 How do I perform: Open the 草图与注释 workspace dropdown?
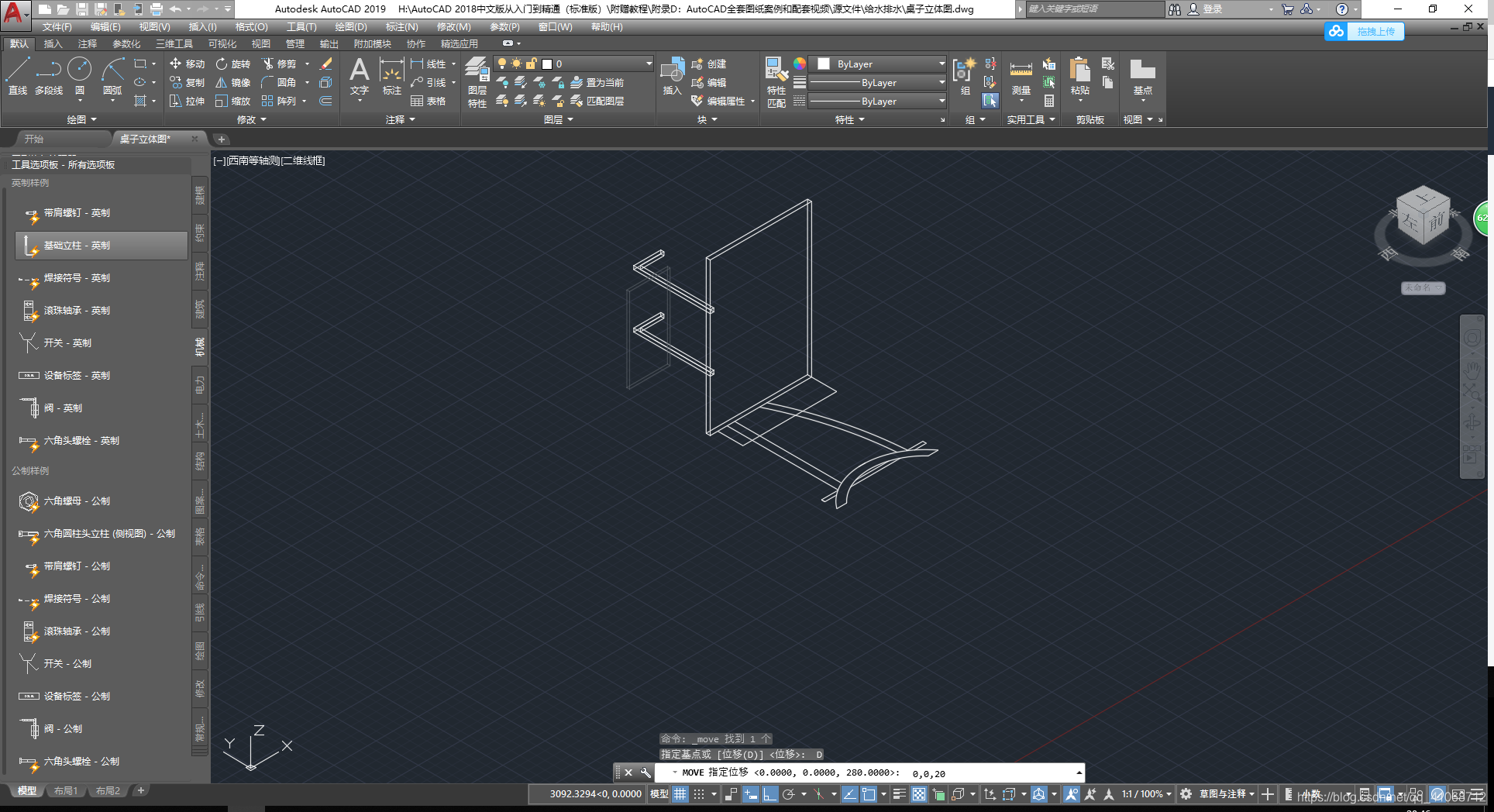tap(1227, 794)
